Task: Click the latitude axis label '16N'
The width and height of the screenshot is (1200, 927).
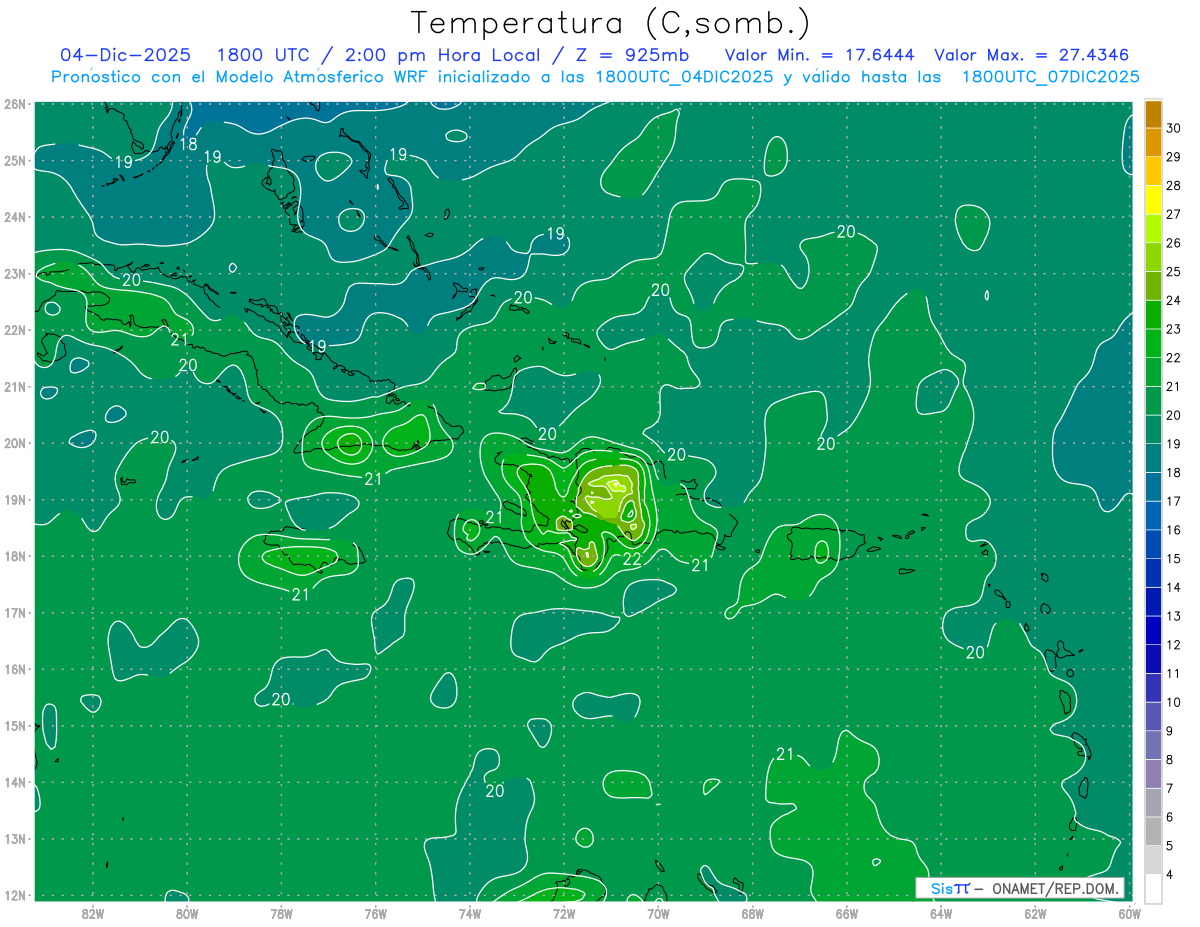Action: pos(15,669)
